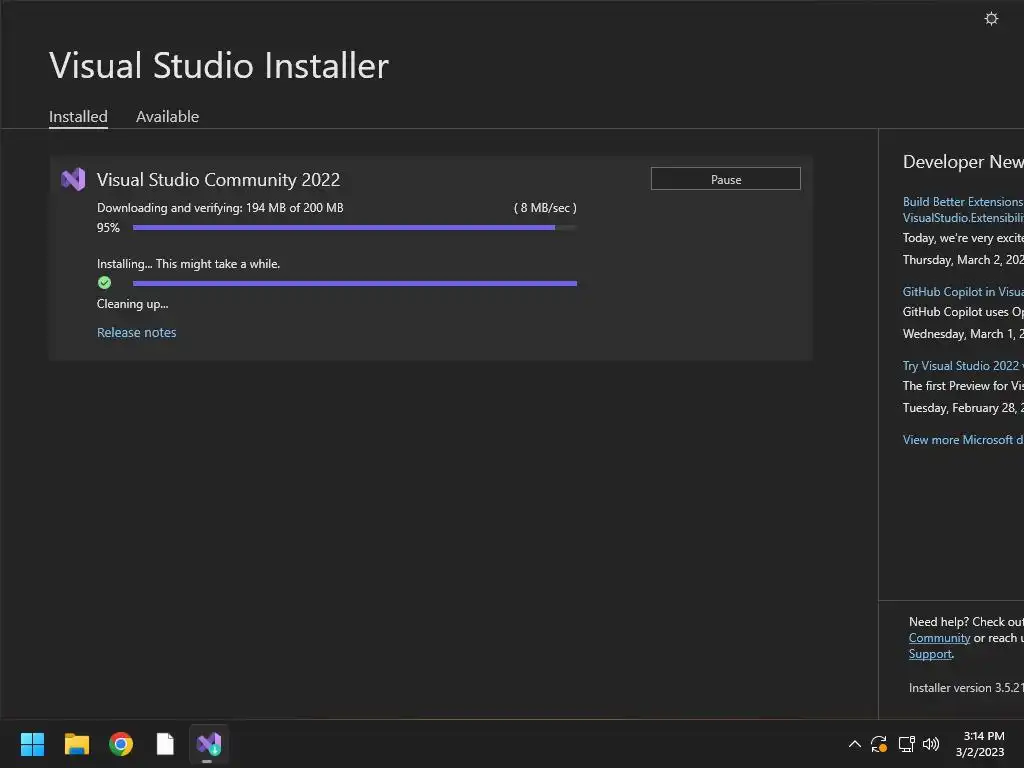Click the completed installing progress bar
The height and width of the screenshot is (768, 1024).
[355, 283]
